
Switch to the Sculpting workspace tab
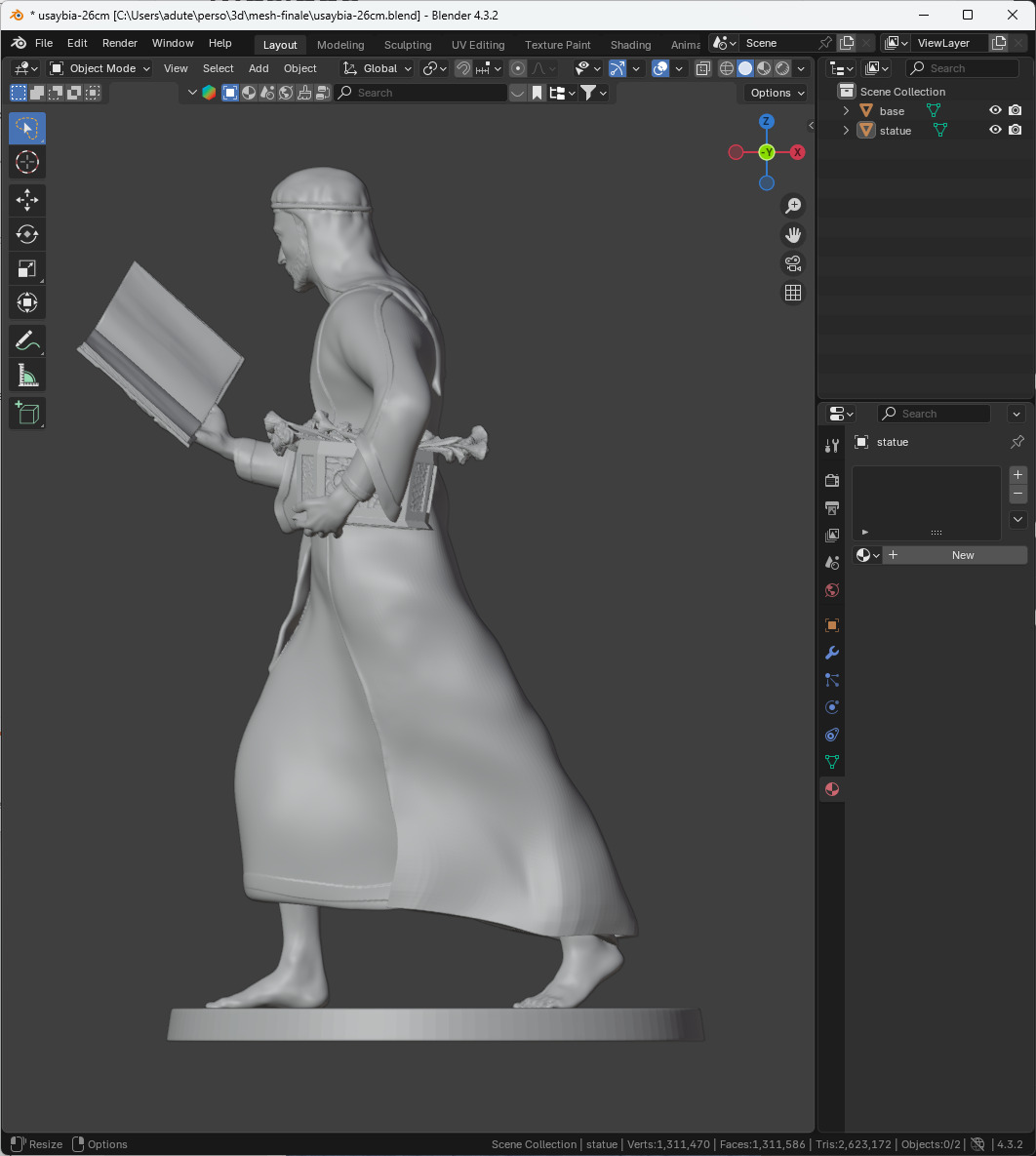pyautogui.click(x=408, y=45)
